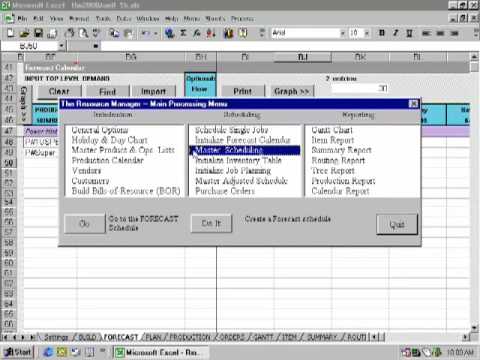The height and width of the screenshot is (360, 480).
Task: Click the Clear button on worksheet
Action: click(59, 91)
